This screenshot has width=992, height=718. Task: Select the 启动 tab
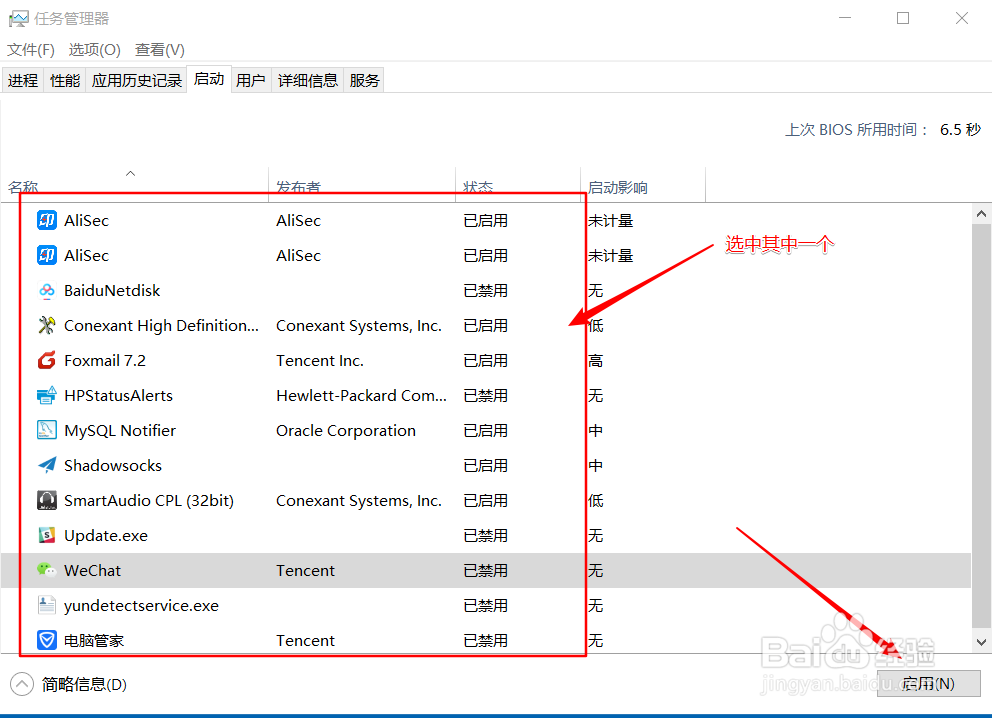click(x=209, y=79)
